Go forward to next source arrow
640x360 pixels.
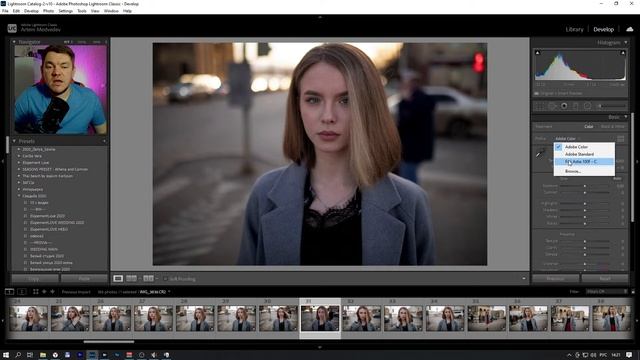pos(52,292)
